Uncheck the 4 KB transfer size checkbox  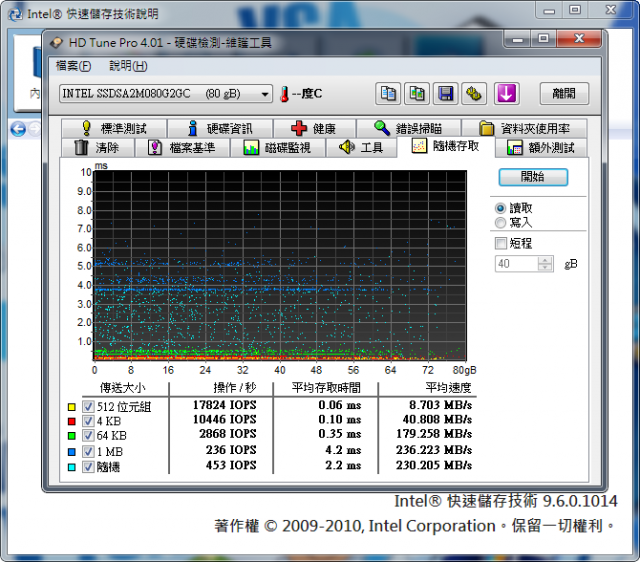pos(88,421)
